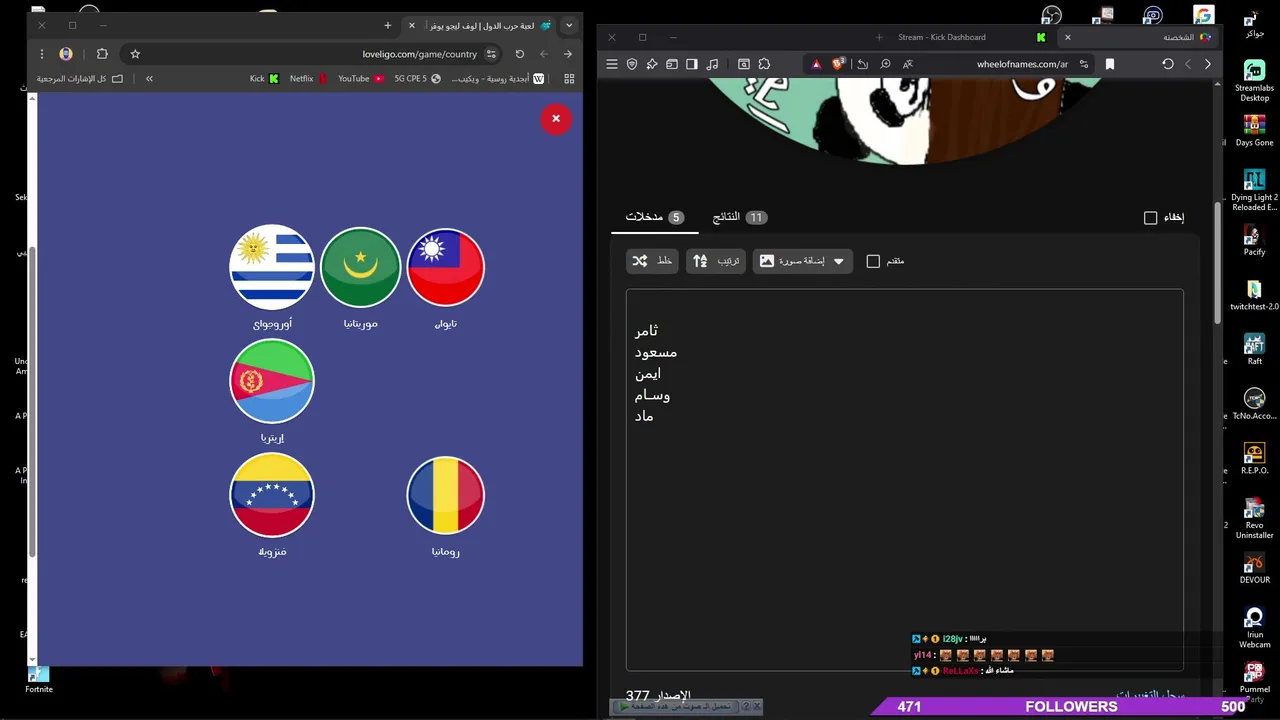This screenshot has width=1280, height=720.
Task: Click translate page icon in Brave
Action: 908,64
